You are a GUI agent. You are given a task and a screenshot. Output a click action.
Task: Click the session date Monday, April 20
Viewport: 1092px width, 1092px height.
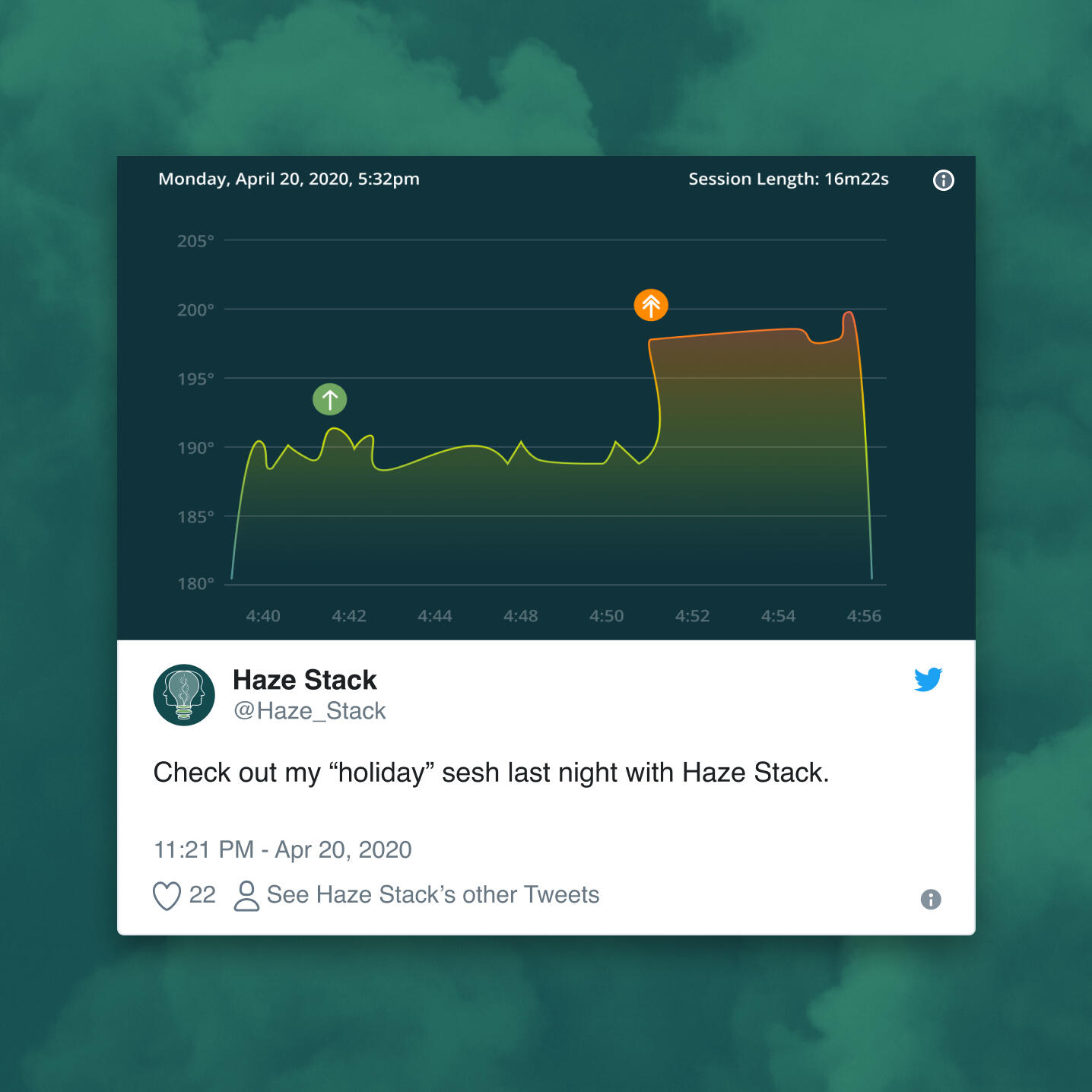tap(288, 179)
